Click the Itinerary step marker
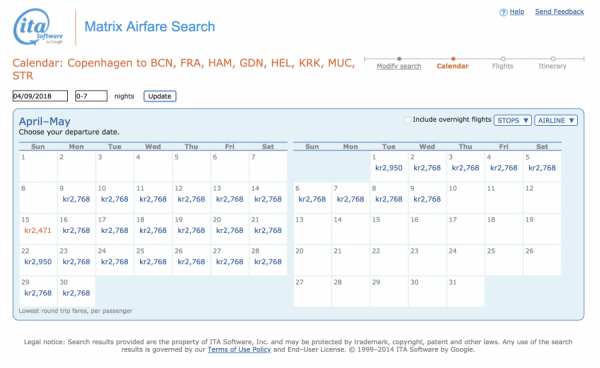Viewport: 600px width, 368px height. tap(553, 59)
